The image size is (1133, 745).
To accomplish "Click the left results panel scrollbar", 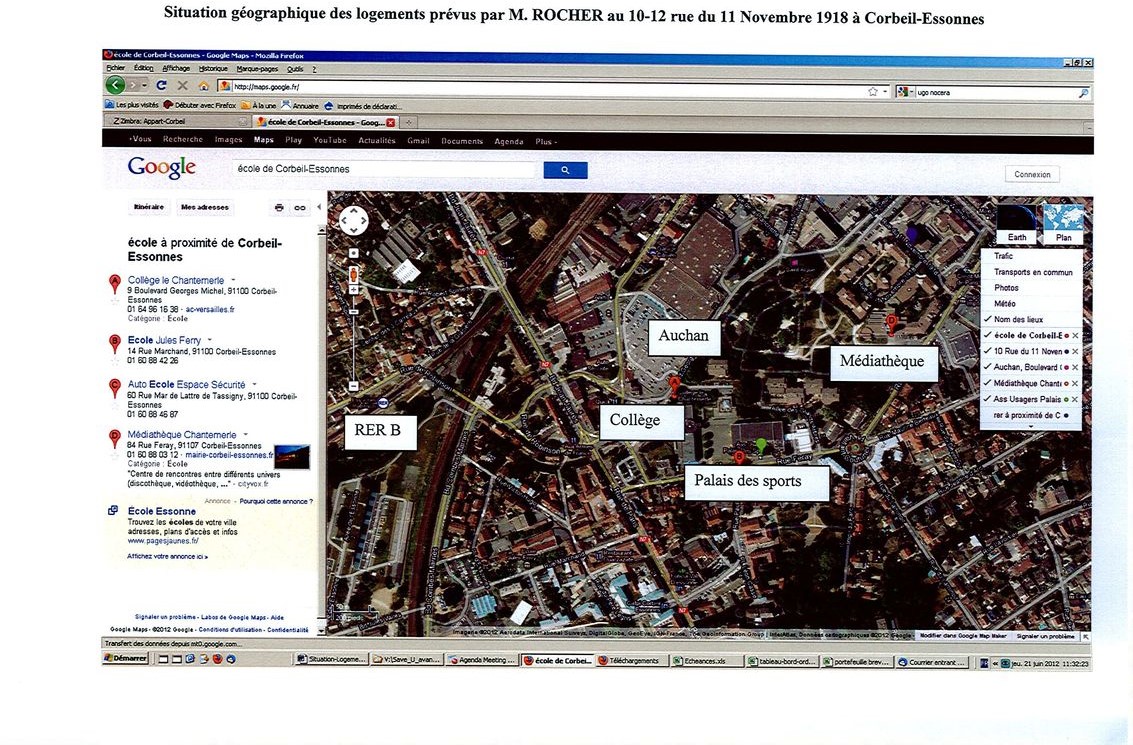I will coord(322,430).
